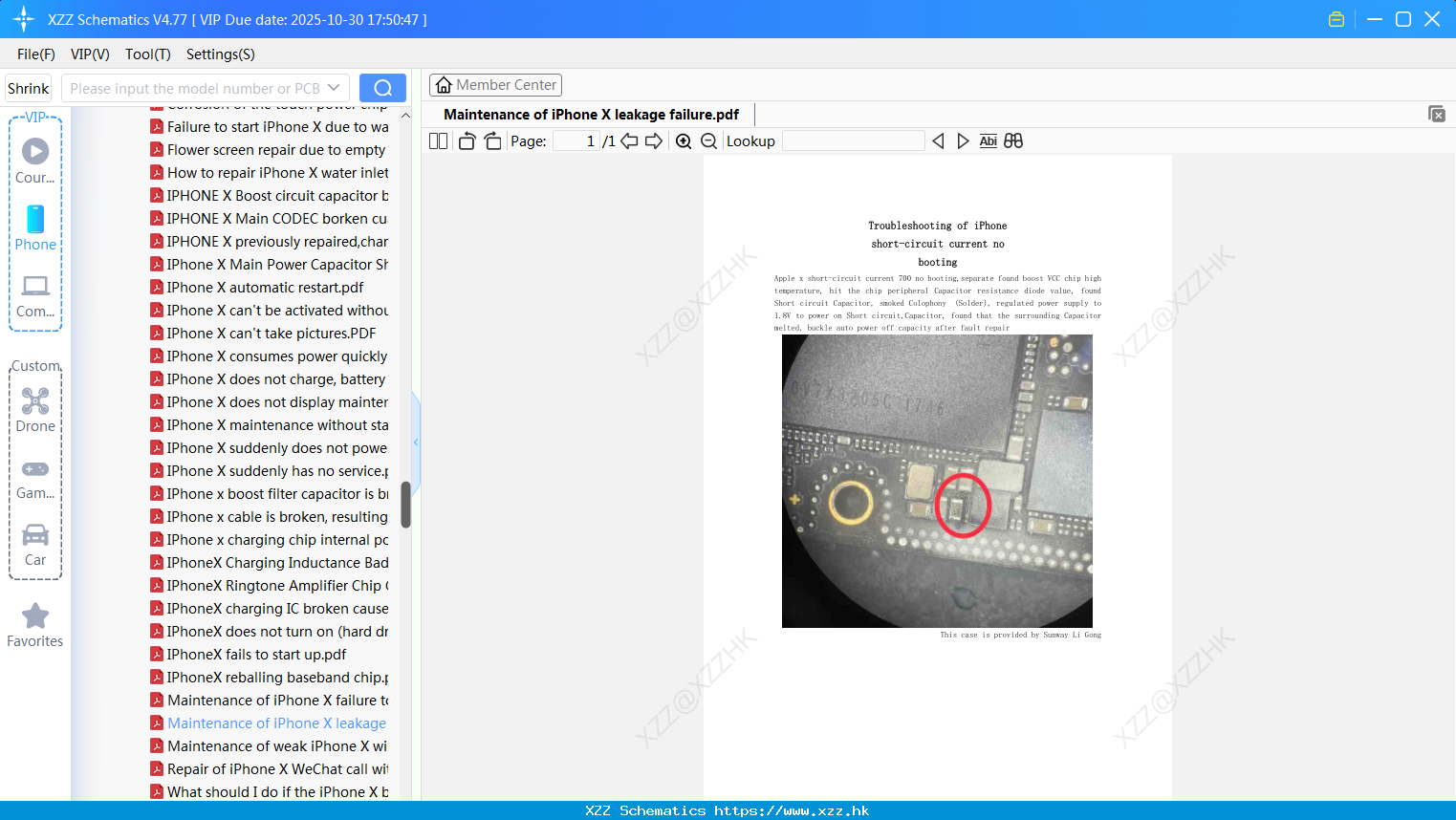Open Repair of iPhone X WeChat call file
This screenshot has width=1456, height=820.
point(270,769)
